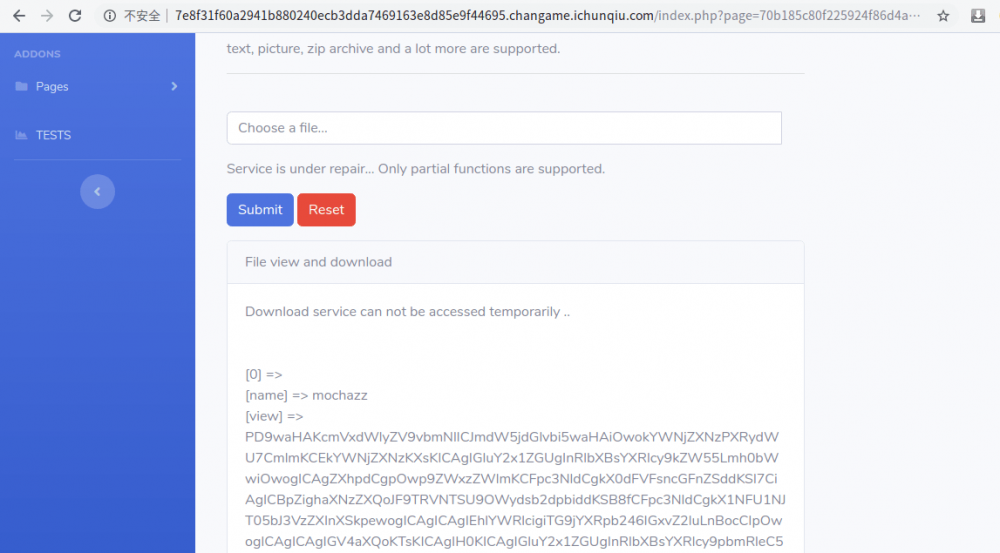Click the browser forward arrow

47,16
